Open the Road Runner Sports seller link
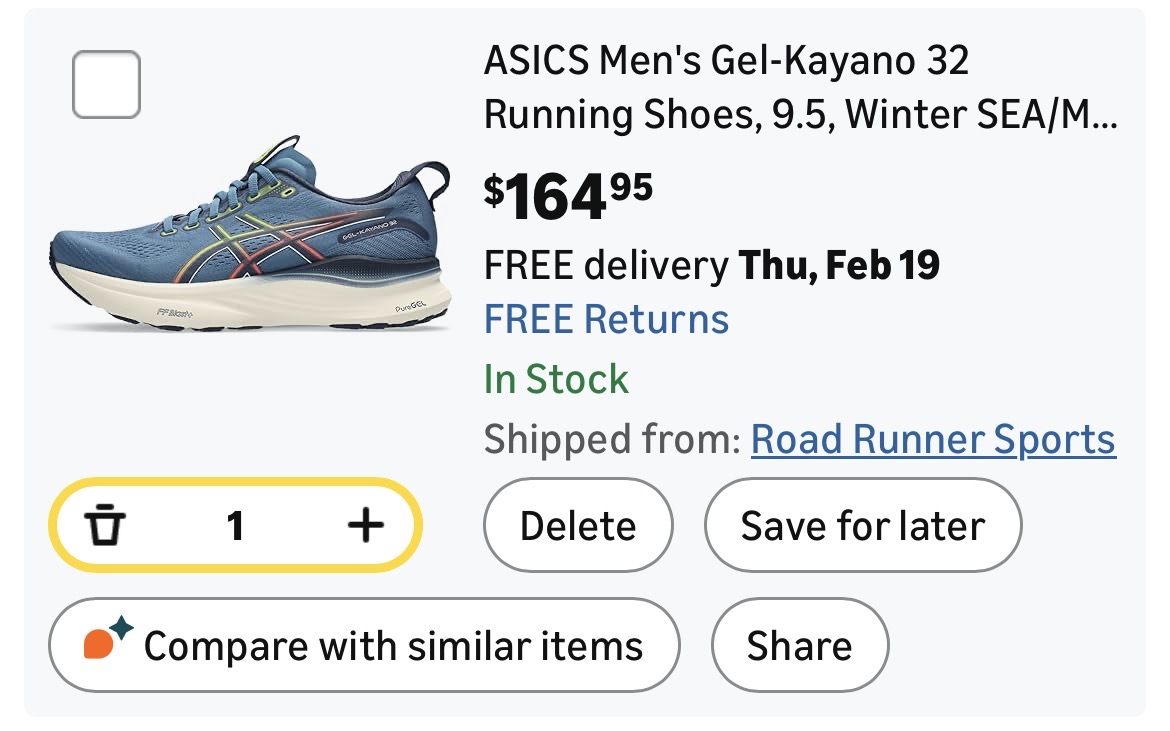Screen dimensions: 1170x731 [932, 439]
